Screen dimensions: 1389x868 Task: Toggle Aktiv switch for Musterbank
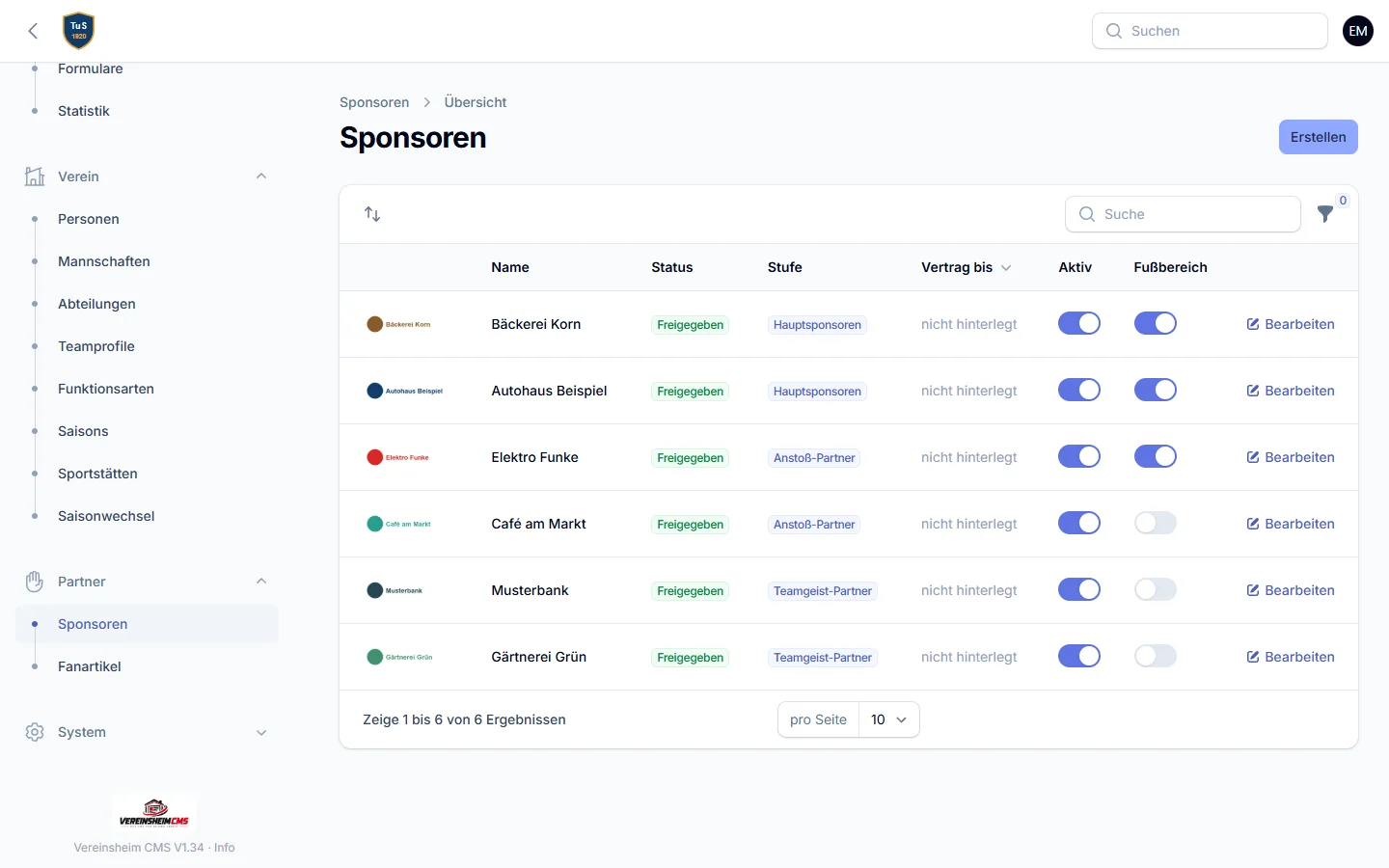point(1079,589)
